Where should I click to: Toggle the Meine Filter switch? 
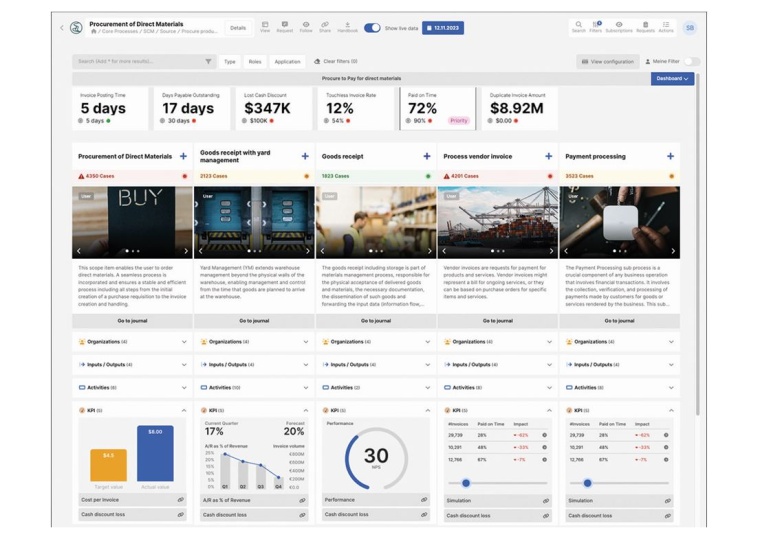pos(690,62)
